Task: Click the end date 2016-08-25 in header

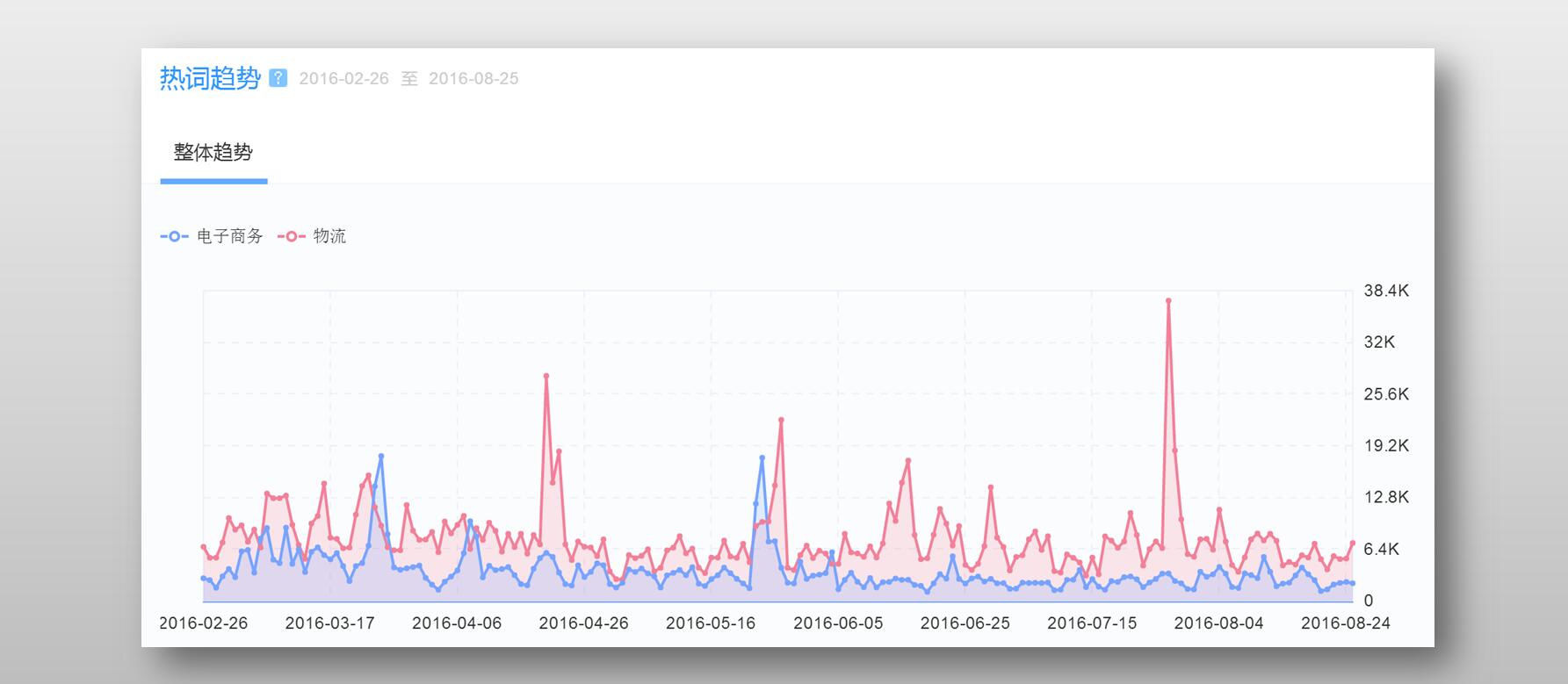Action: point(473,78)
